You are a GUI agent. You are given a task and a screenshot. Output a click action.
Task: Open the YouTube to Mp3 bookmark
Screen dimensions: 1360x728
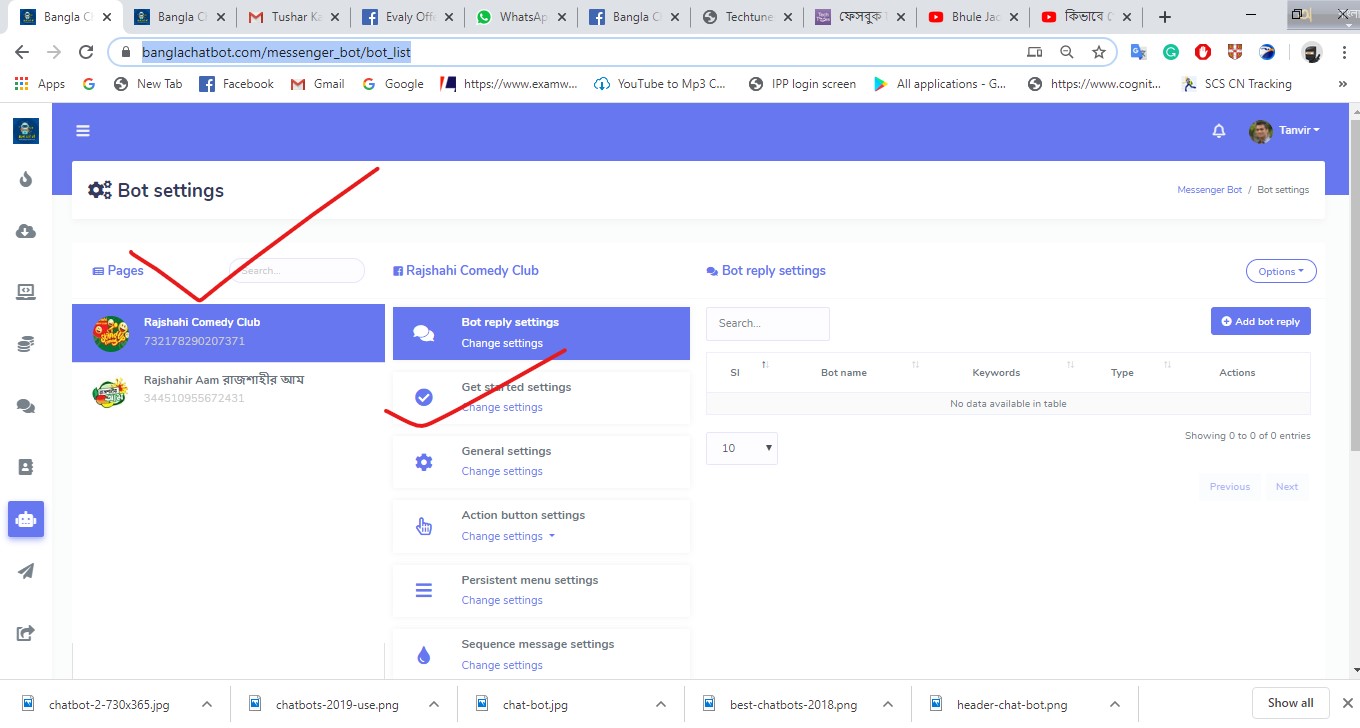point(661,84)
